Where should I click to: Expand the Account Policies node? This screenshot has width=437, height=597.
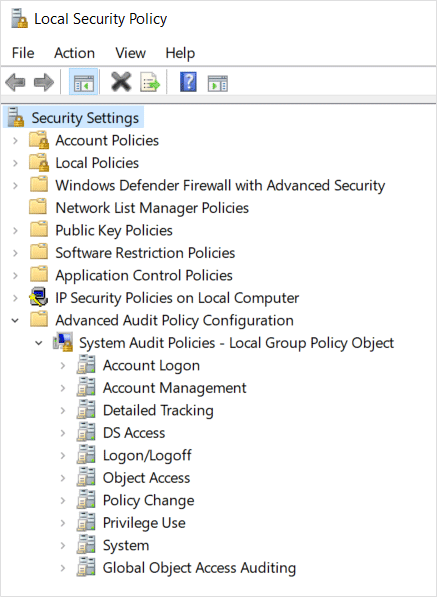[15, 140]
